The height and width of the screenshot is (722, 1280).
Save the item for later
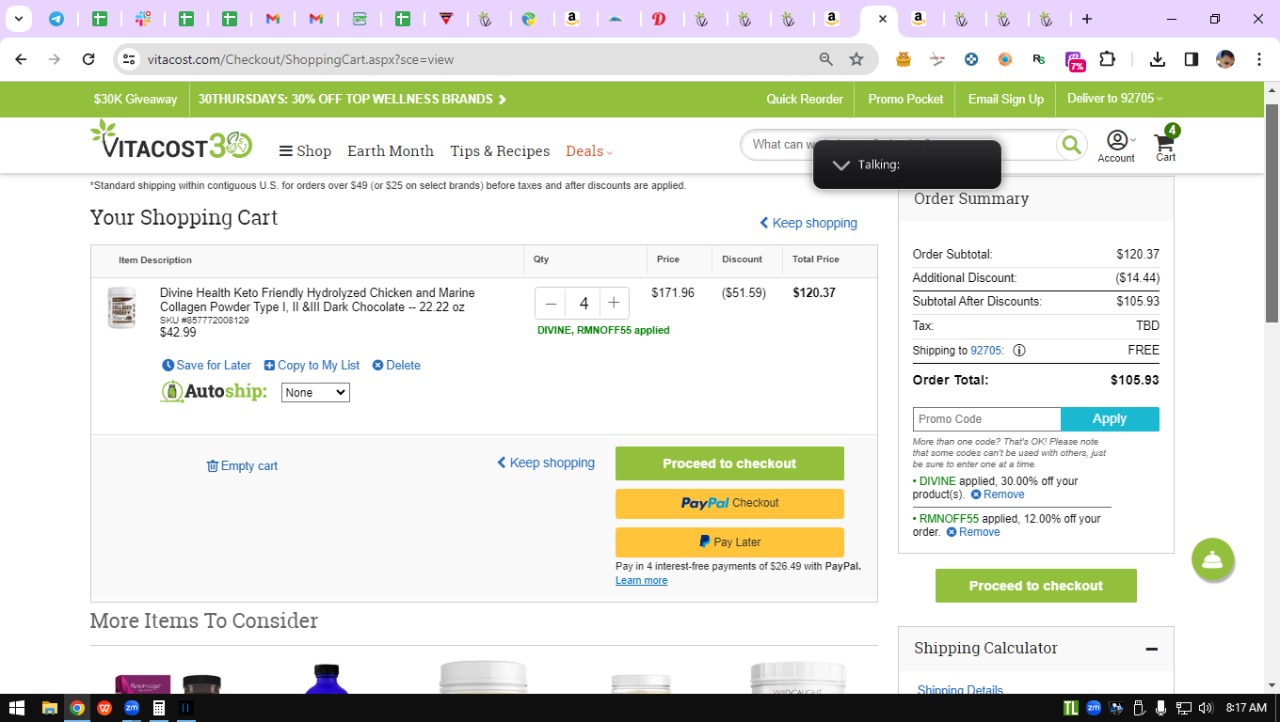[x=207, y=365]
